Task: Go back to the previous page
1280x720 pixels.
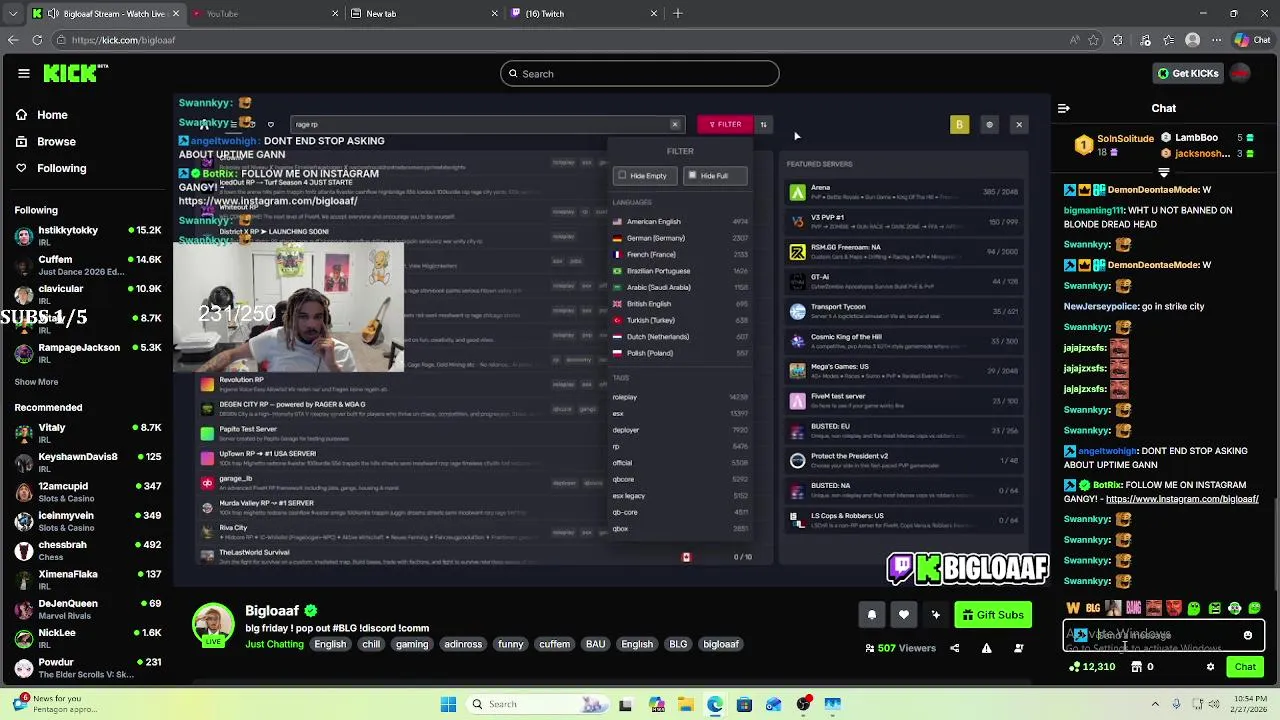Action: [13, 40]
